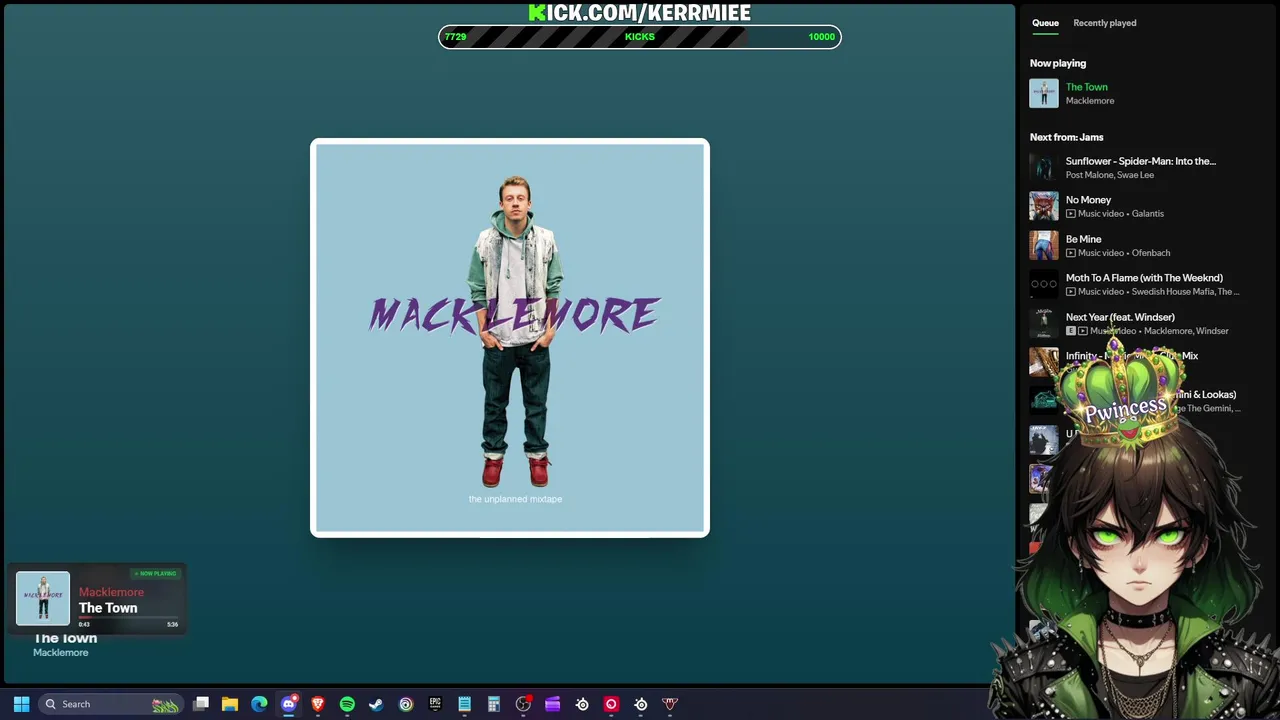Open Ofenbach artist link
The height and width of the screenshot is (720, 1280).
click(1151, 253)
